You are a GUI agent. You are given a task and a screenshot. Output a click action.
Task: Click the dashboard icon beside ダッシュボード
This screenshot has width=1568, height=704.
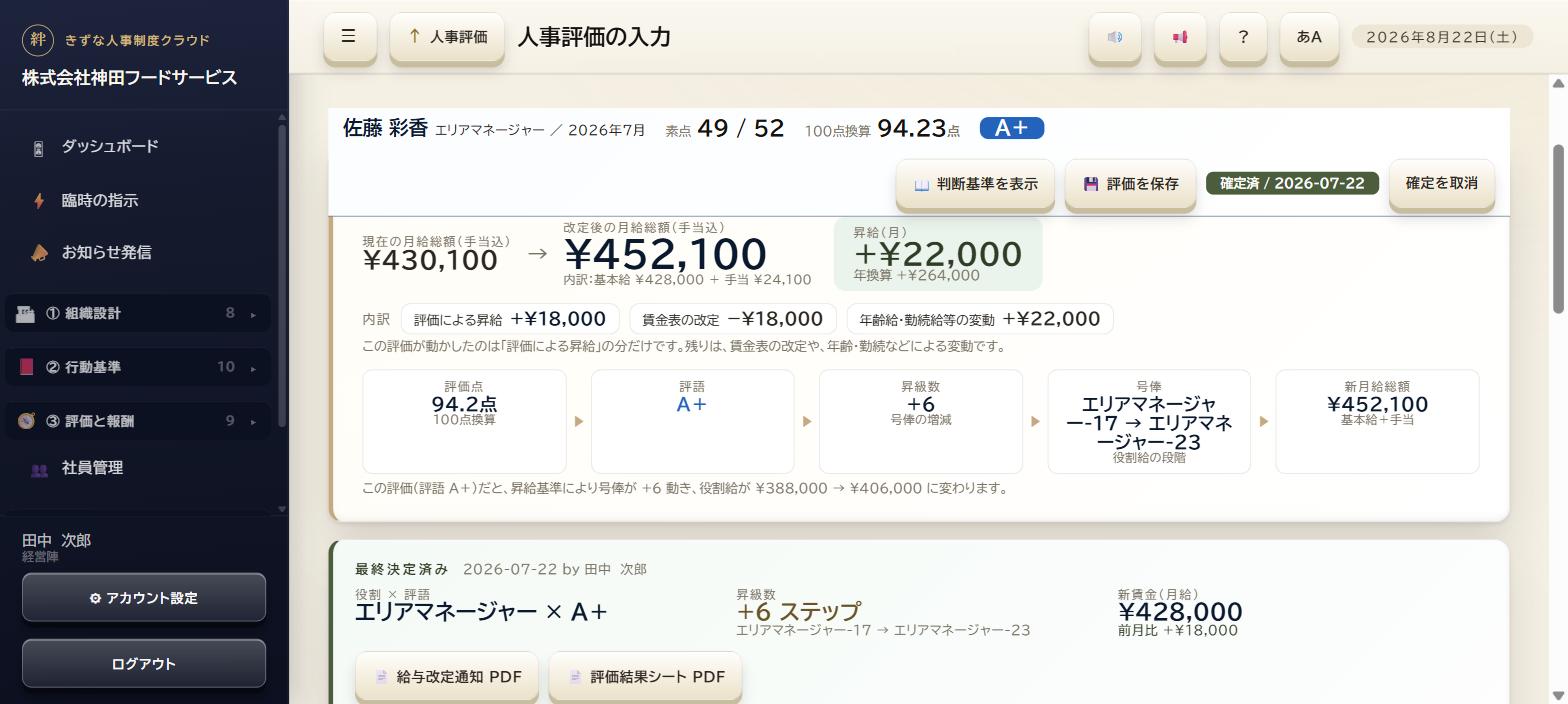[39, 149]
